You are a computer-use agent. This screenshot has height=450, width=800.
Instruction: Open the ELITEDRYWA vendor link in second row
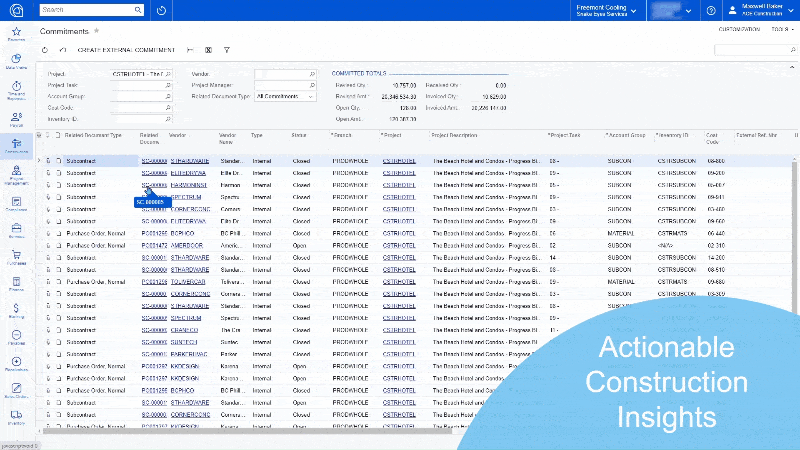[188, 173]
